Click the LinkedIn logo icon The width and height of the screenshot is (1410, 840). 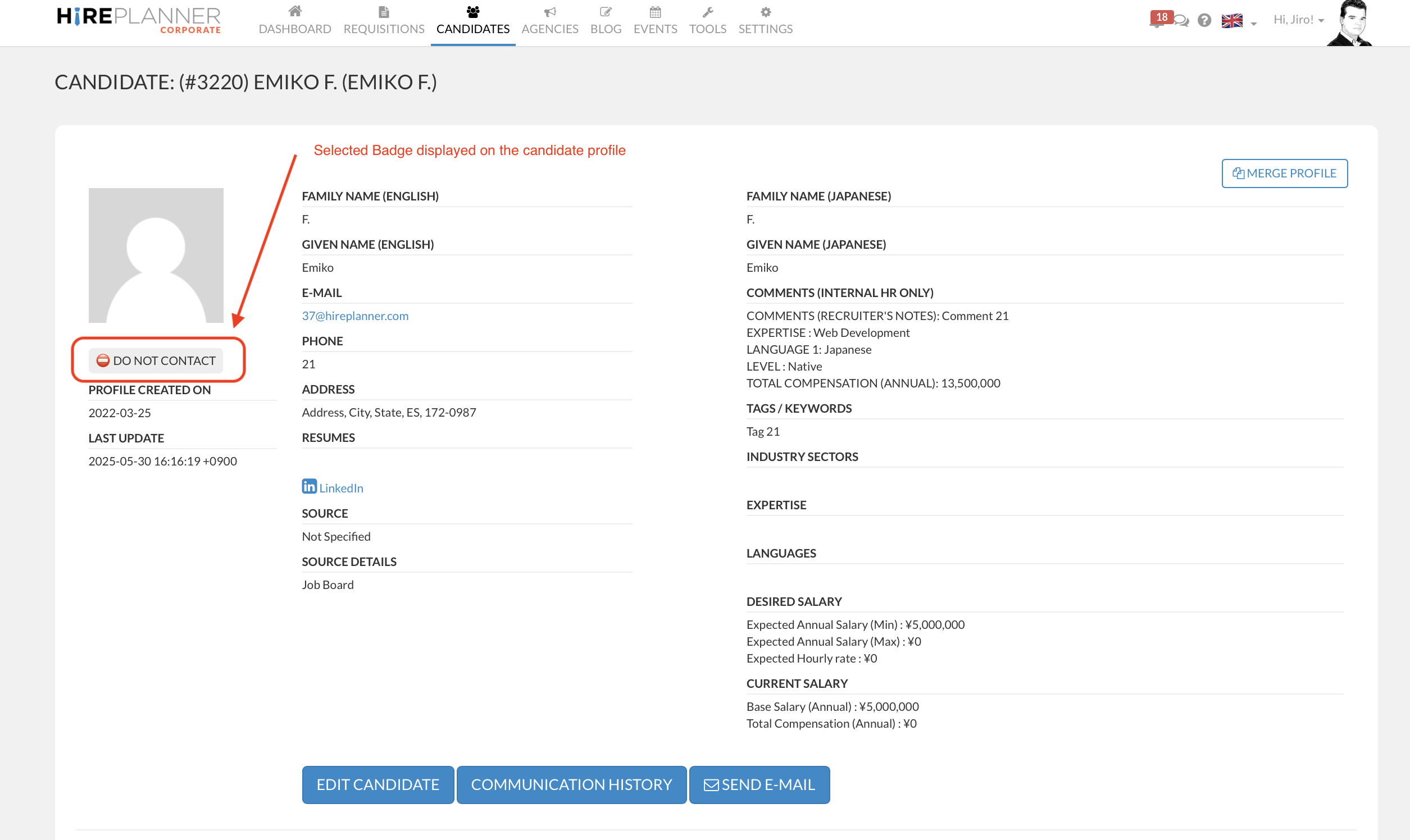[309, 486]
